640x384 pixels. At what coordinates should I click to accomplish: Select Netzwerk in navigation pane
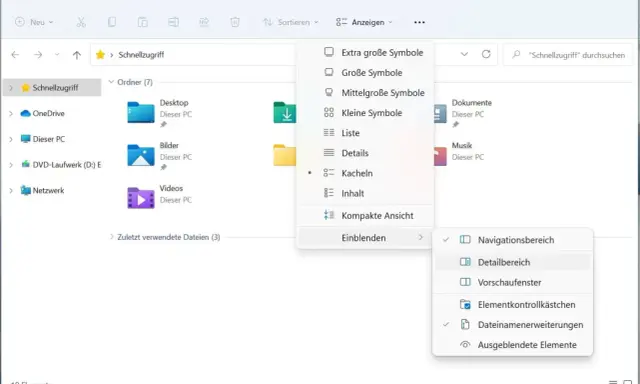click(52, 191)
